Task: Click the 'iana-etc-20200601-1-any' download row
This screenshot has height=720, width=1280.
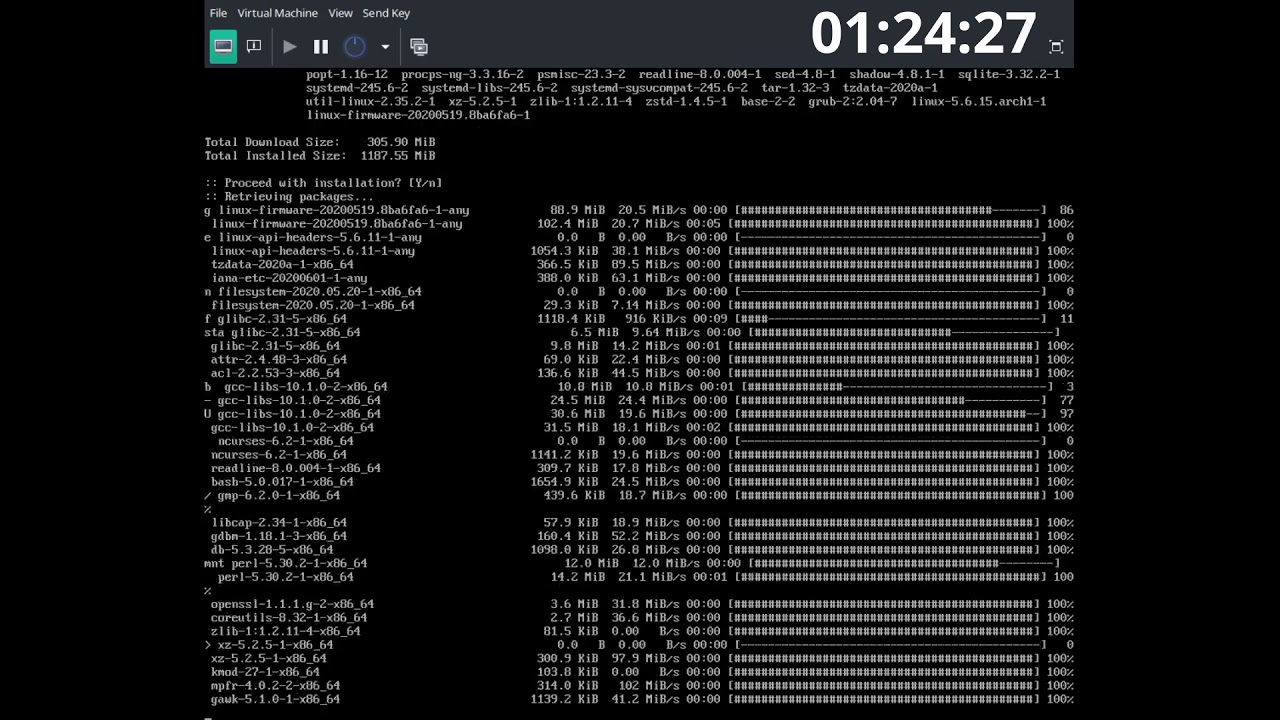Action: click(642, 278)
